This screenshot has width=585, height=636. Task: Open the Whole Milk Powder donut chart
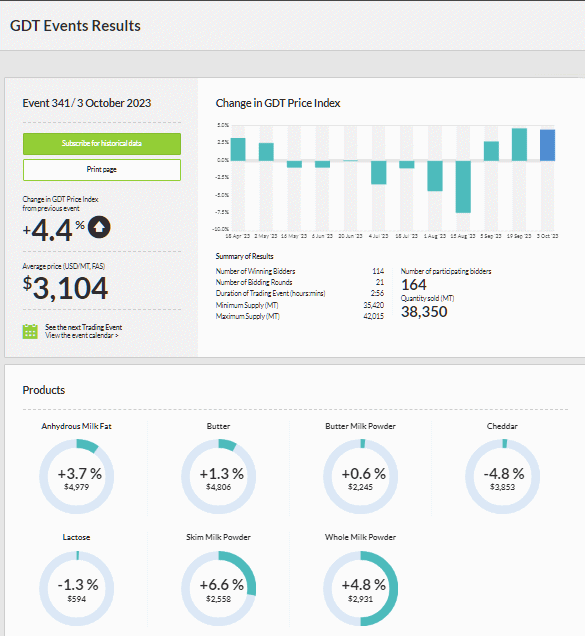361,588
